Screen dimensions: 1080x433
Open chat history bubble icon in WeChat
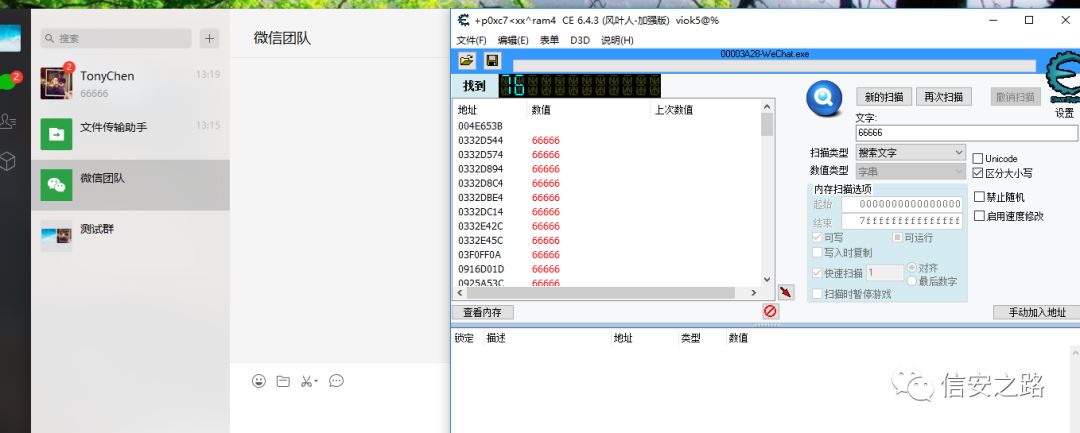336,381
